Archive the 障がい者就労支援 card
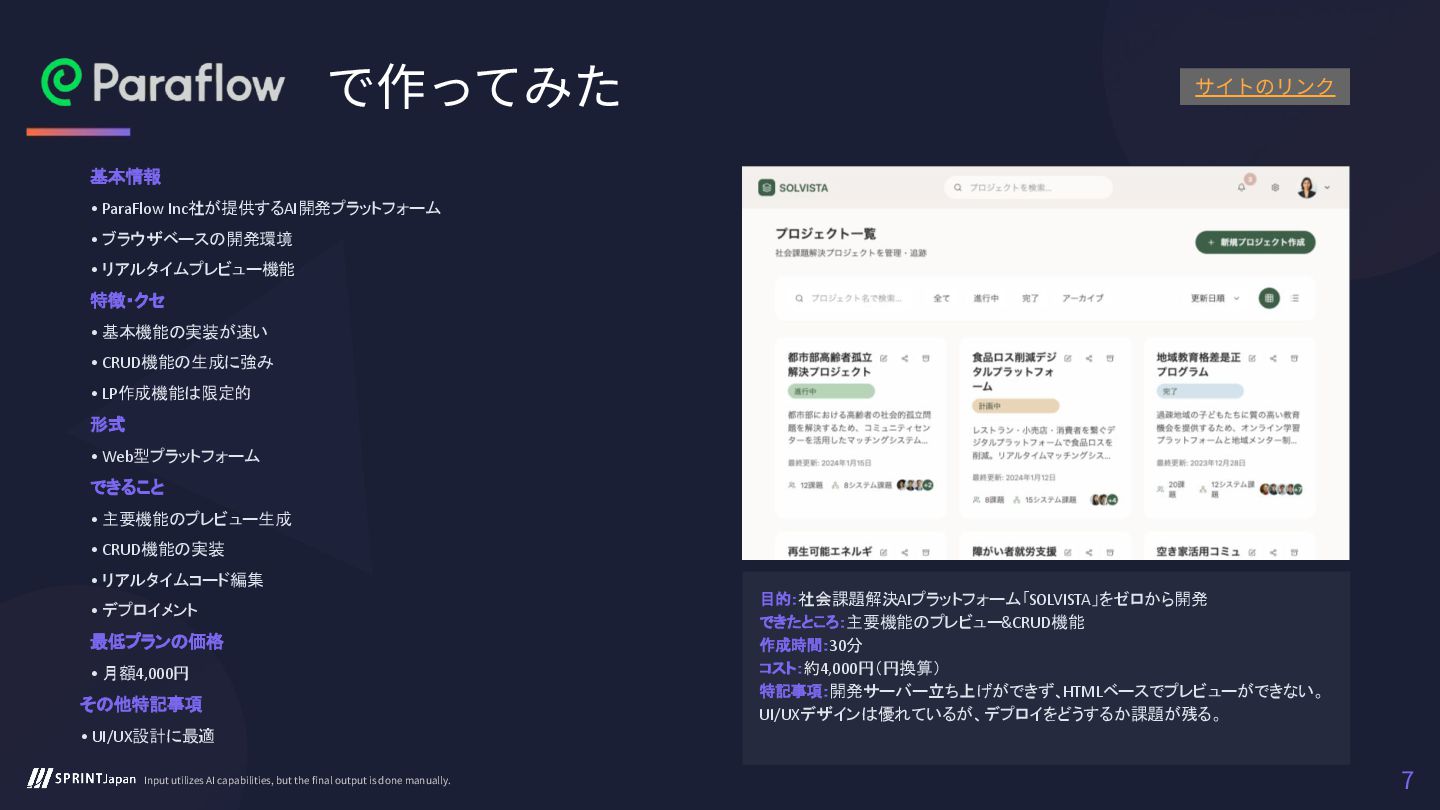This screenshot has height=810, width=1440. (x=1111, y=552)
